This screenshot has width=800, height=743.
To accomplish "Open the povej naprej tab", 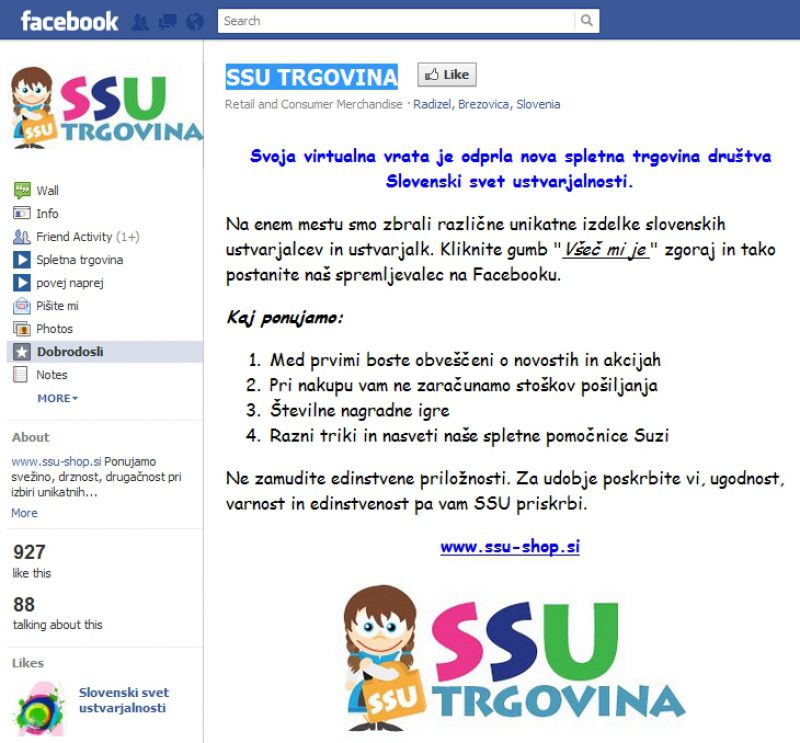I will 70,283.
